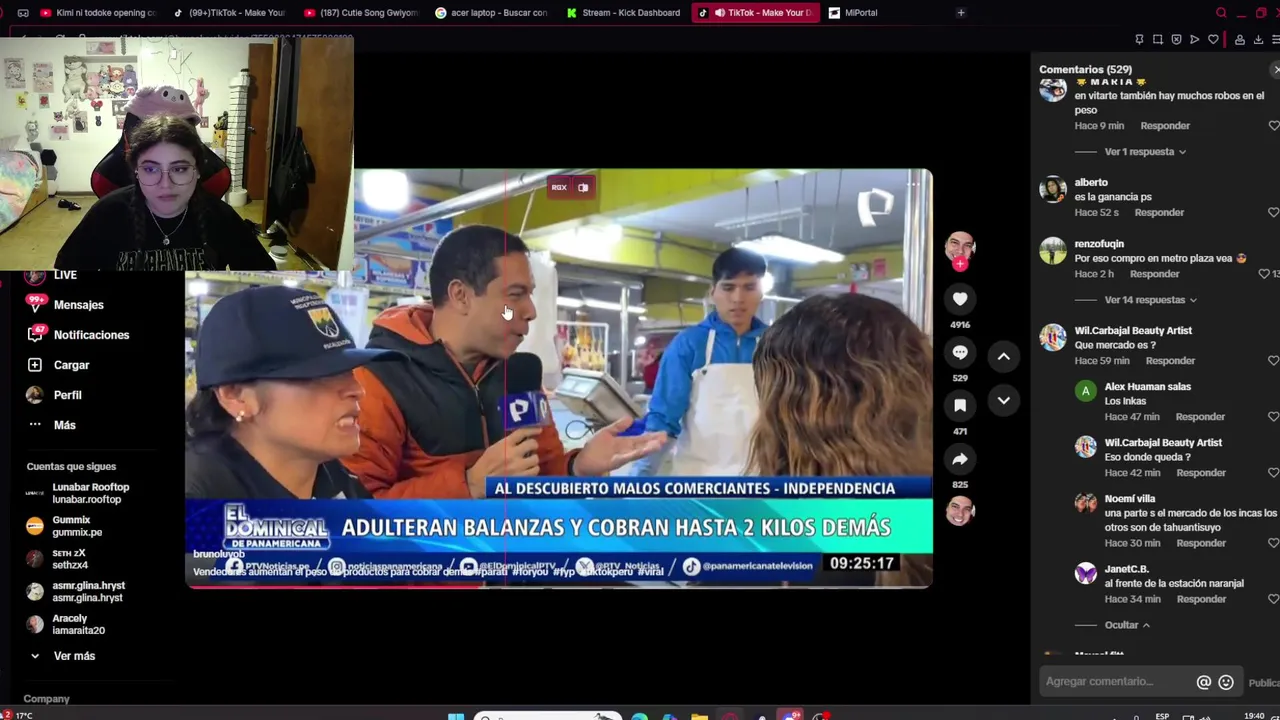Like JanetC.B.'s reply heart
This screenshot has height=720, width=1280.
point(1273,599)
